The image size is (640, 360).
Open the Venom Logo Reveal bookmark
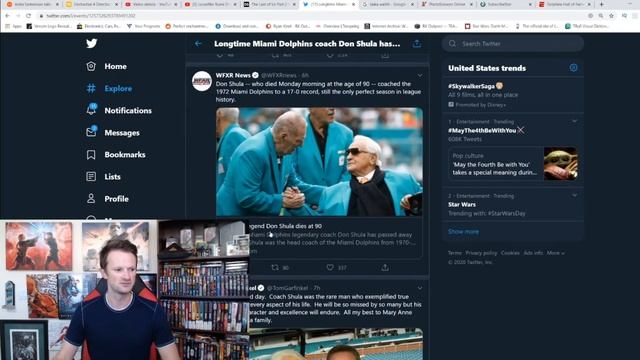[49, 26]
